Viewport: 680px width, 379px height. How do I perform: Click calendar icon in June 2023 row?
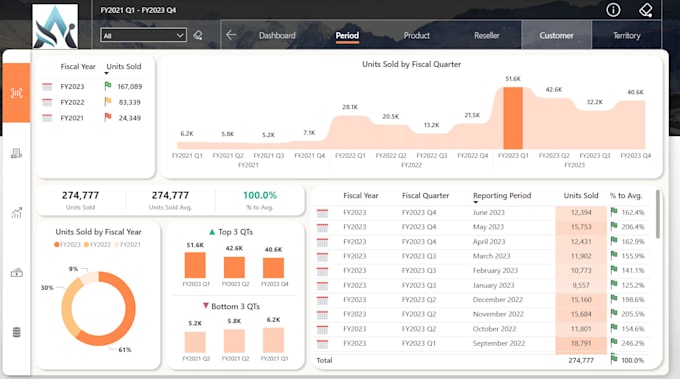(322, 213)
